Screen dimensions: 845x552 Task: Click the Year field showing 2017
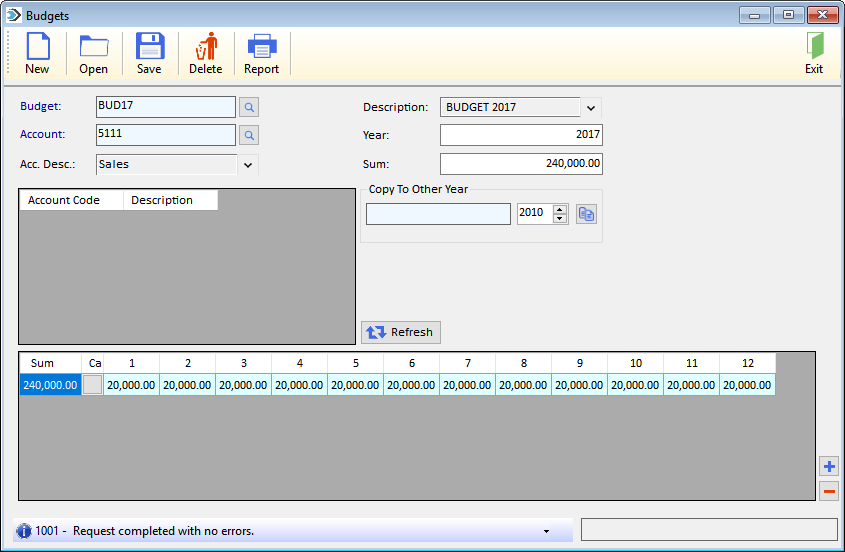(x=521, y=135)
